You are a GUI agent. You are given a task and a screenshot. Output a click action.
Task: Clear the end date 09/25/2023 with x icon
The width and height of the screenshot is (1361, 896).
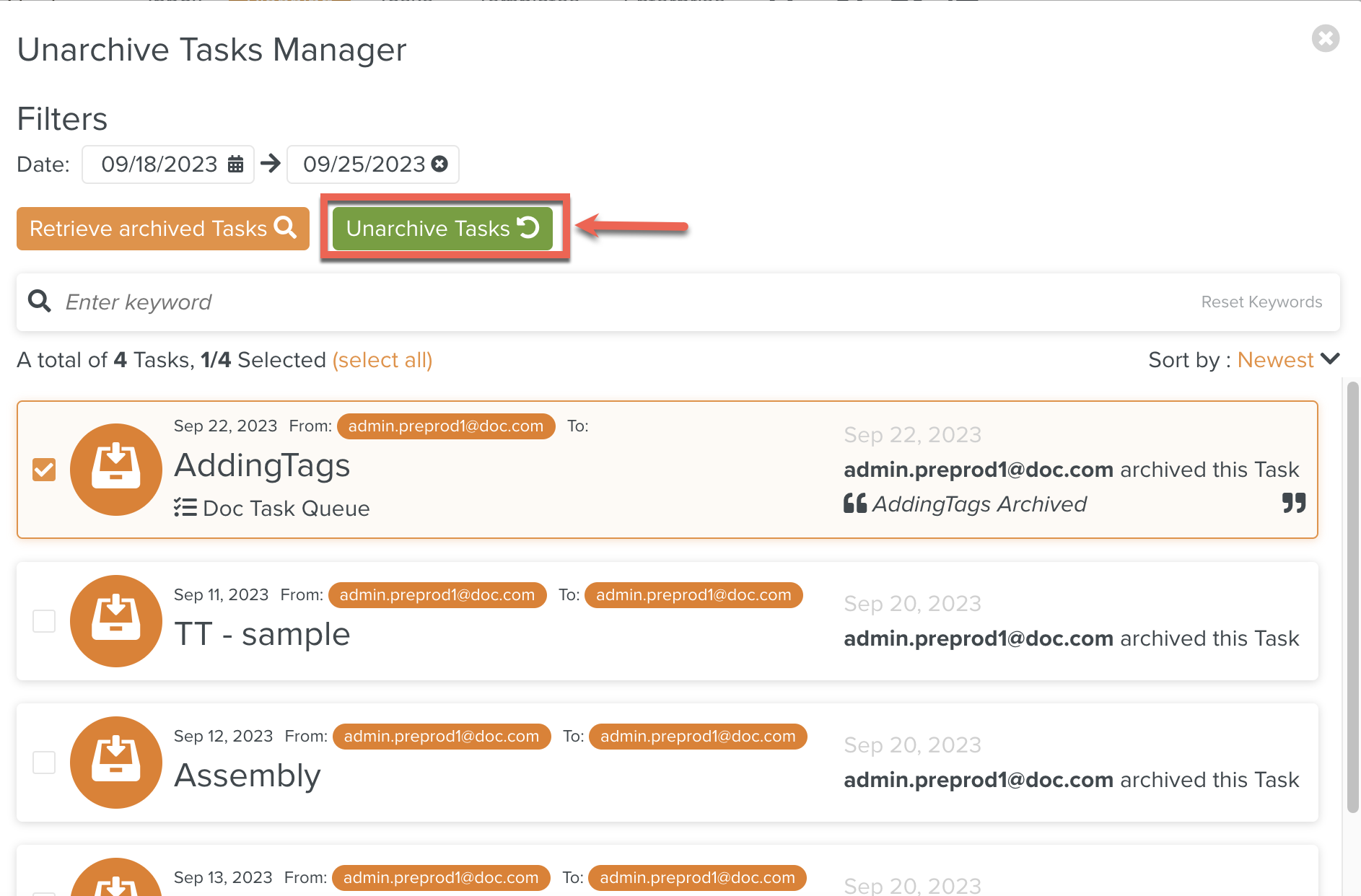439,164
